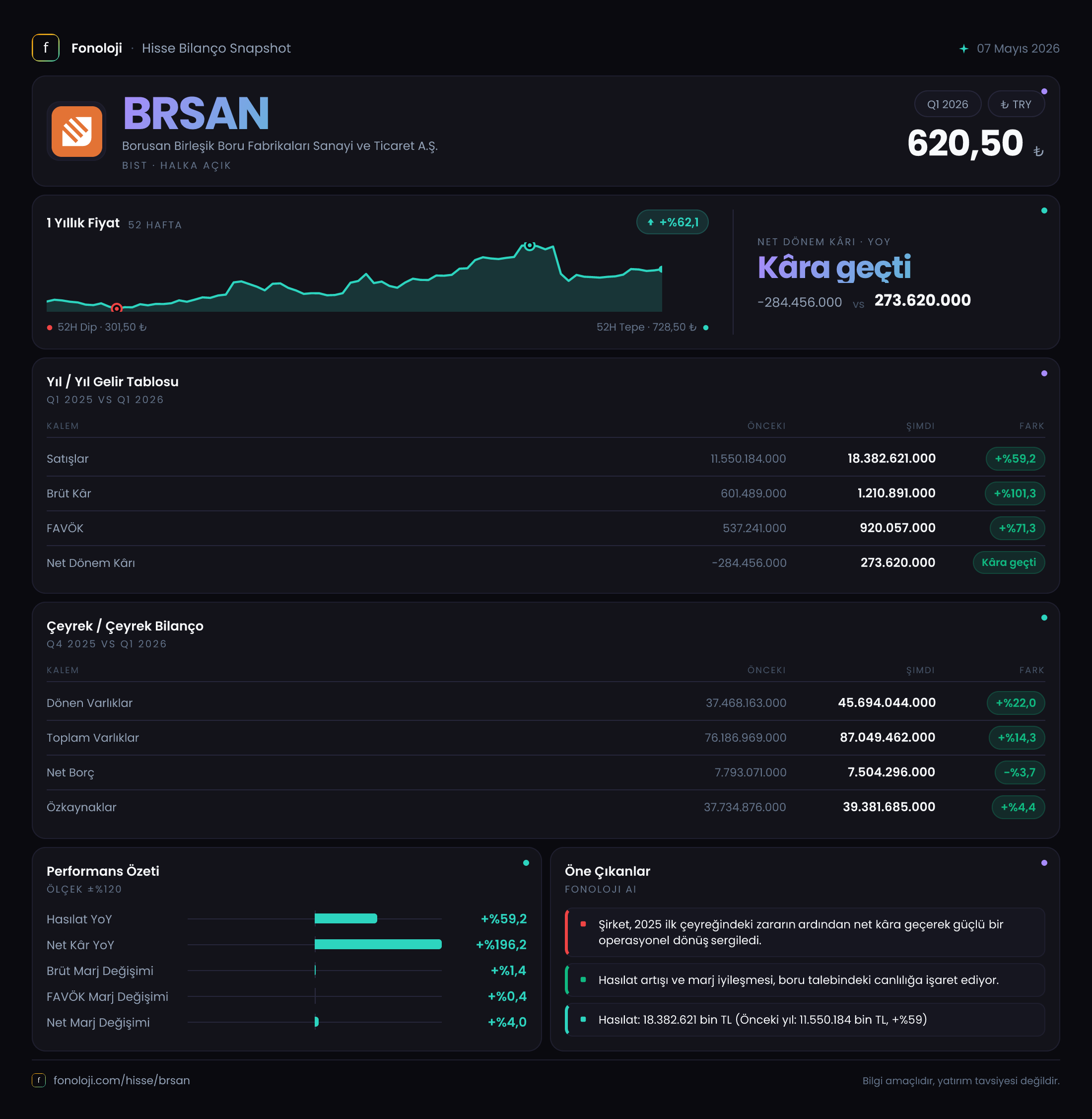Click the Dönen Varlıklar current value 45.694.044.000
Image resolution: width=1092 pixels, height=1119 pixels.
click(x=887, y=702)
